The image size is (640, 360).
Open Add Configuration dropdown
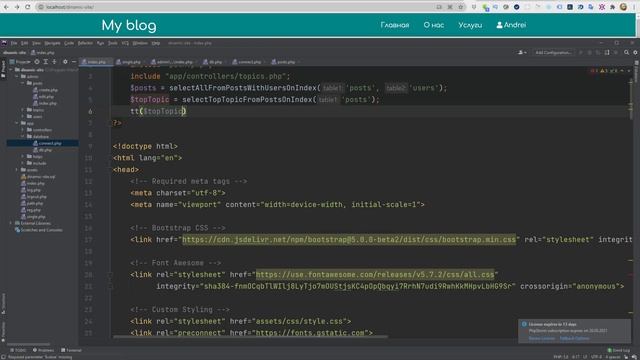[553, 52]
